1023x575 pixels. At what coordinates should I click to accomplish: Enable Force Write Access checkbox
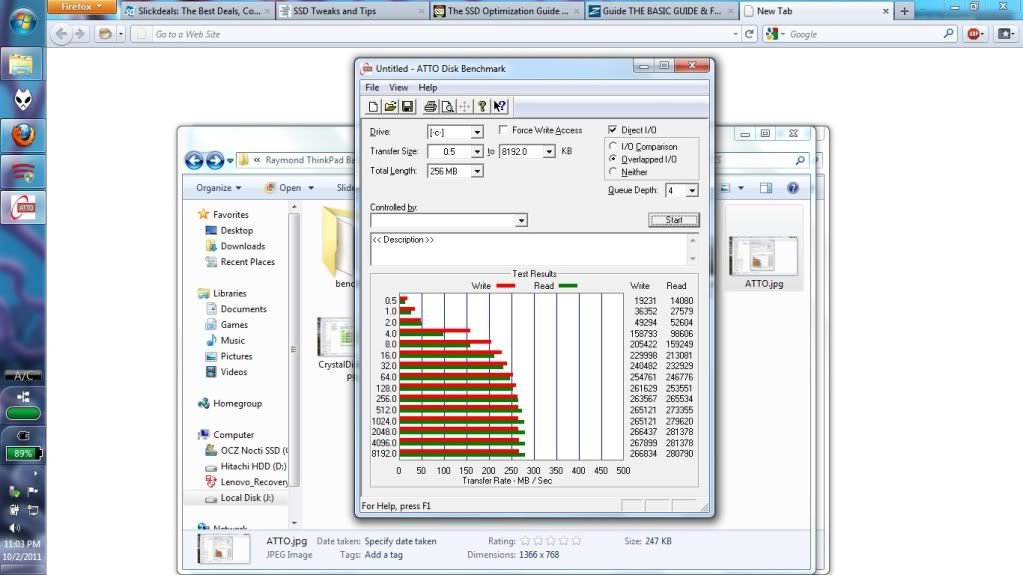(x=503, y=130)
